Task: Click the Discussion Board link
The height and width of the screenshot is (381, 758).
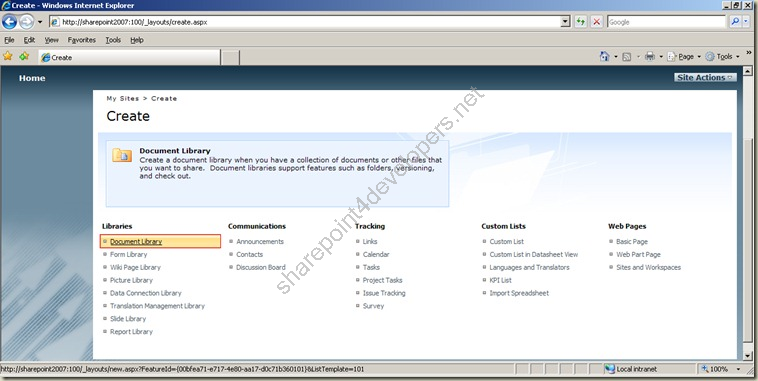Action: pyautogui.click(x=261, y=267)
